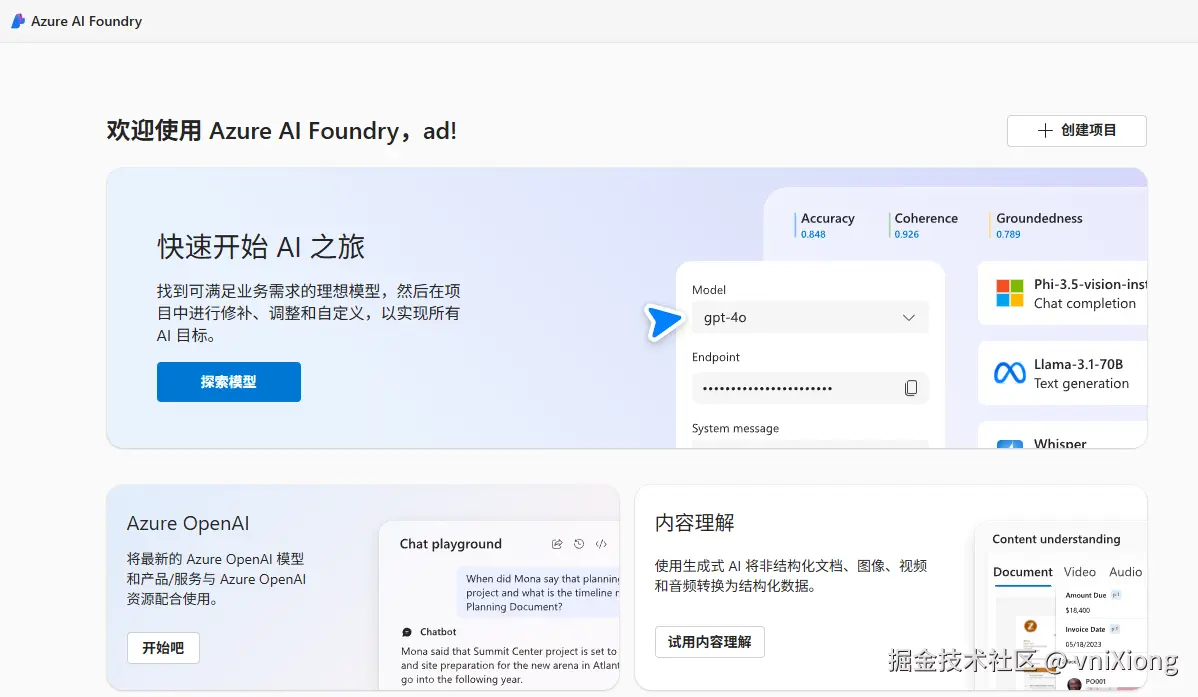The height and width of the screenshot is (697, 1198).
Task: Click the 开始吧 button under Azure OpenAI
Action: tap(164, 648)
